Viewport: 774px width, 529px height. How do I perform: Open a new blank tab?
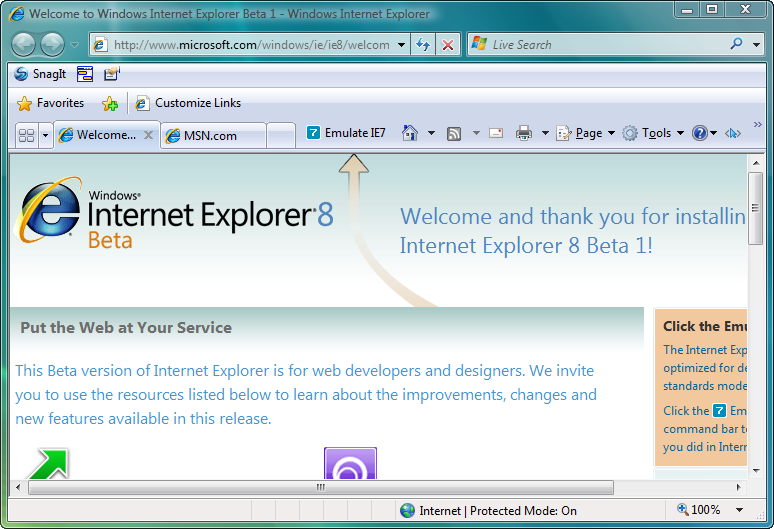[x=281, y=135]
